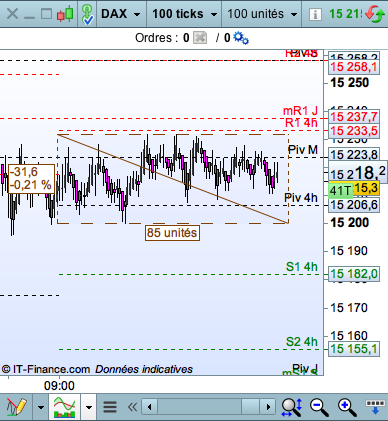The width and height of the screenshot is (388, 421).
Task: Open the hamburger list menu
Action: tap(110, 407)
